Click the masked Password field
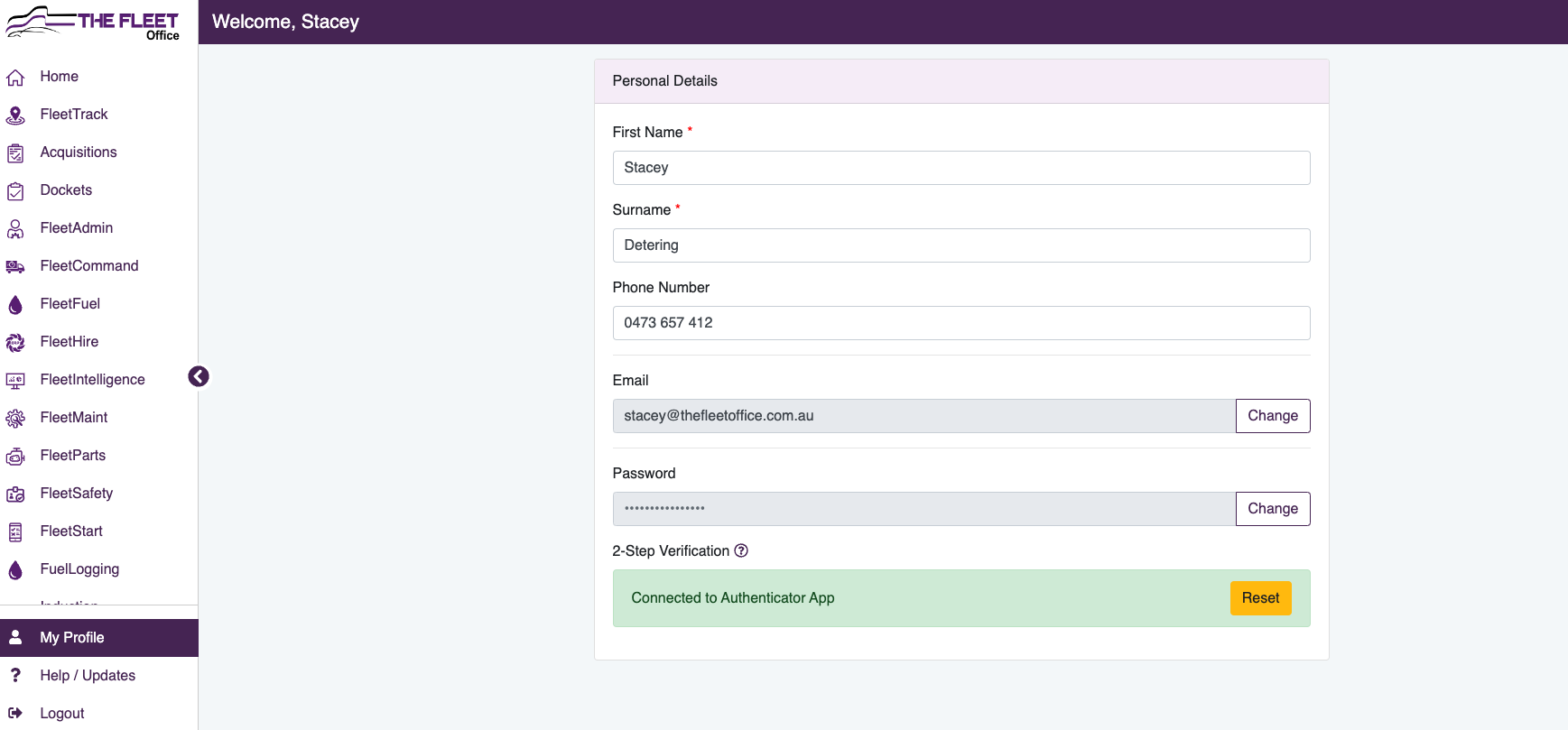The width and height of the screenshot is (1568, 730). coord(924,509)
